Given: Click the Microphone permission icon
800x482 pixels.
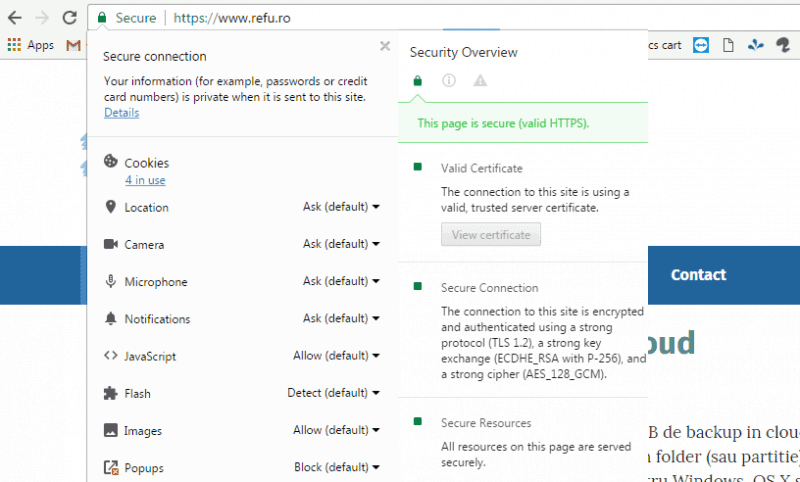Looking at the screenshot, I should 110,281.
